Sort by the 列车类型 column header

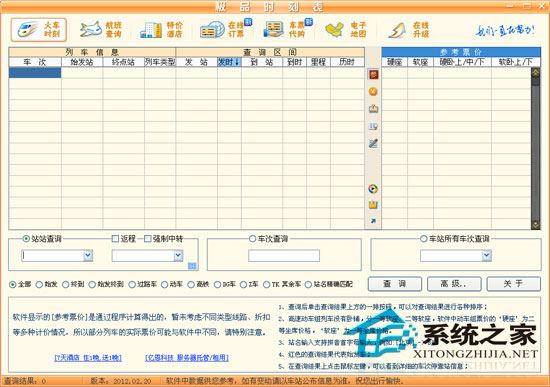tap(160, 62)
